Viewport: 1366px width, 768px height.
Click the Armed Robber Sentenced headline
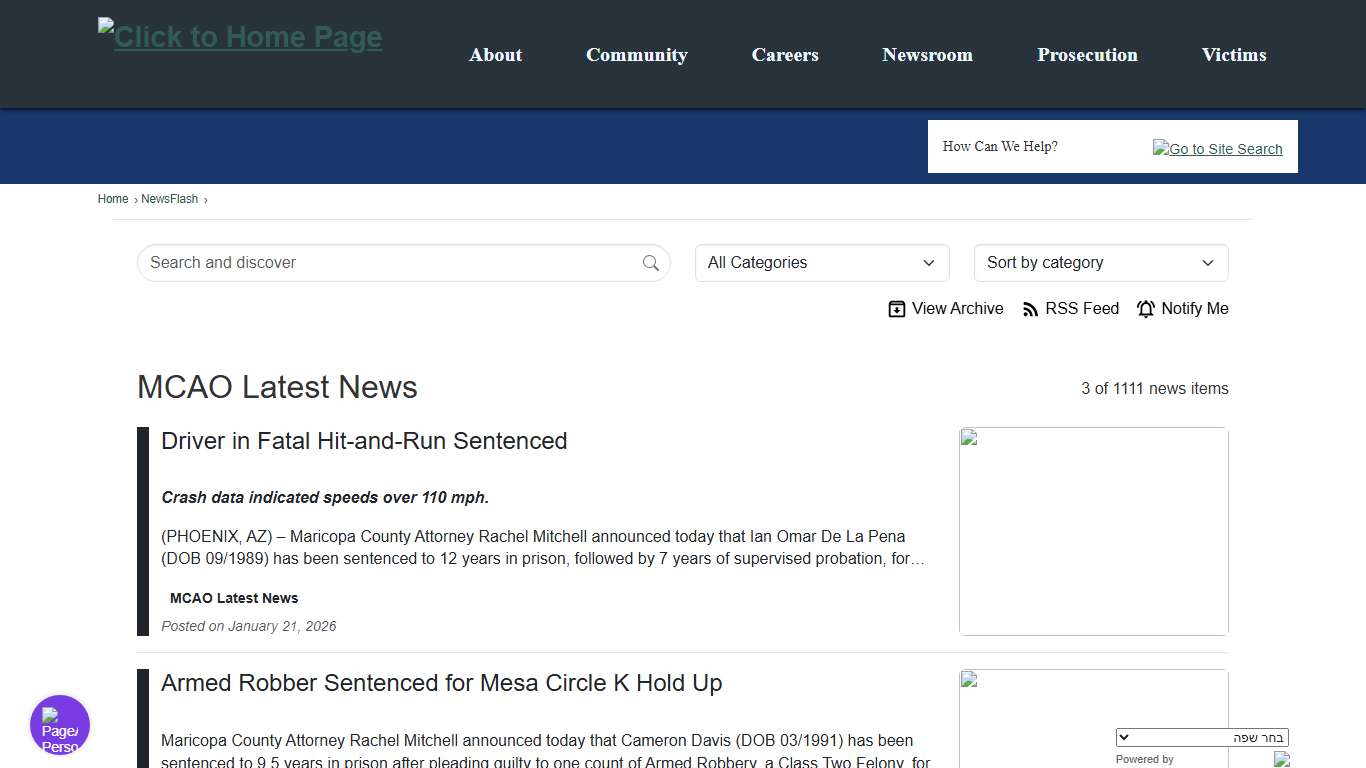tap(441, 683)
